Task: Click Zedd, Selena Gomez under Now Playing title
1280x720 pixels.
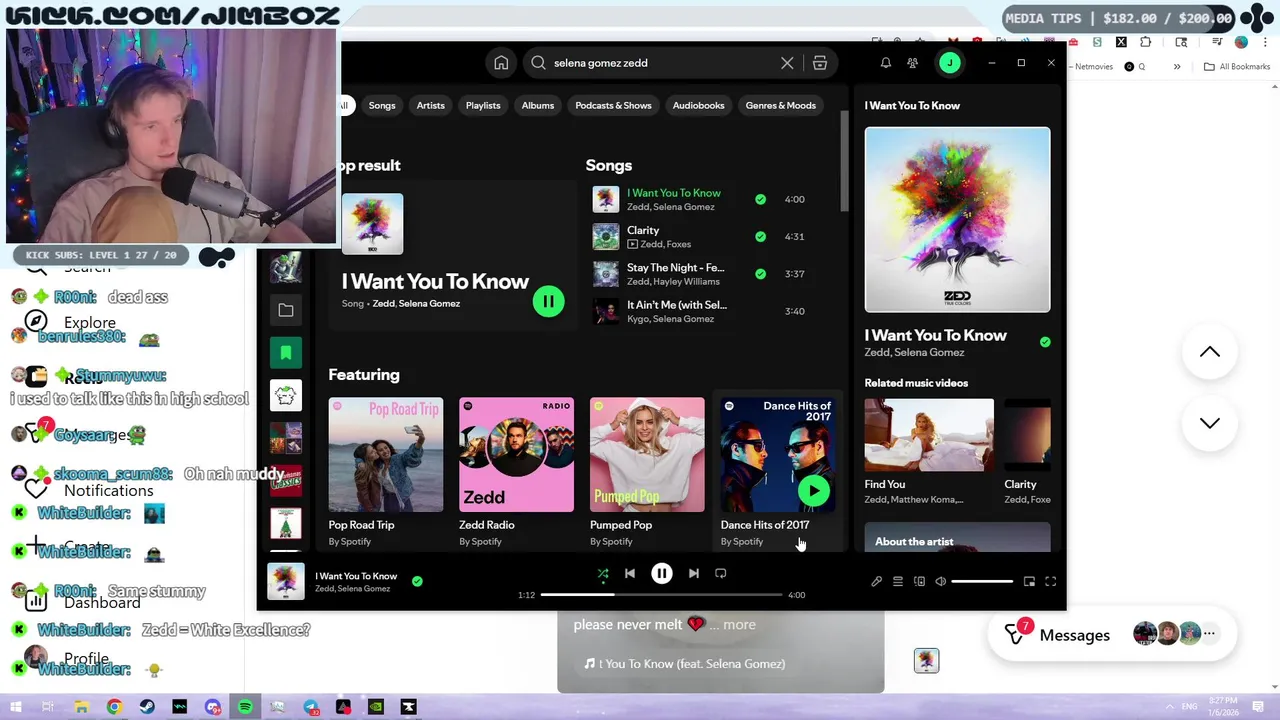Action: tap(914, 352)
